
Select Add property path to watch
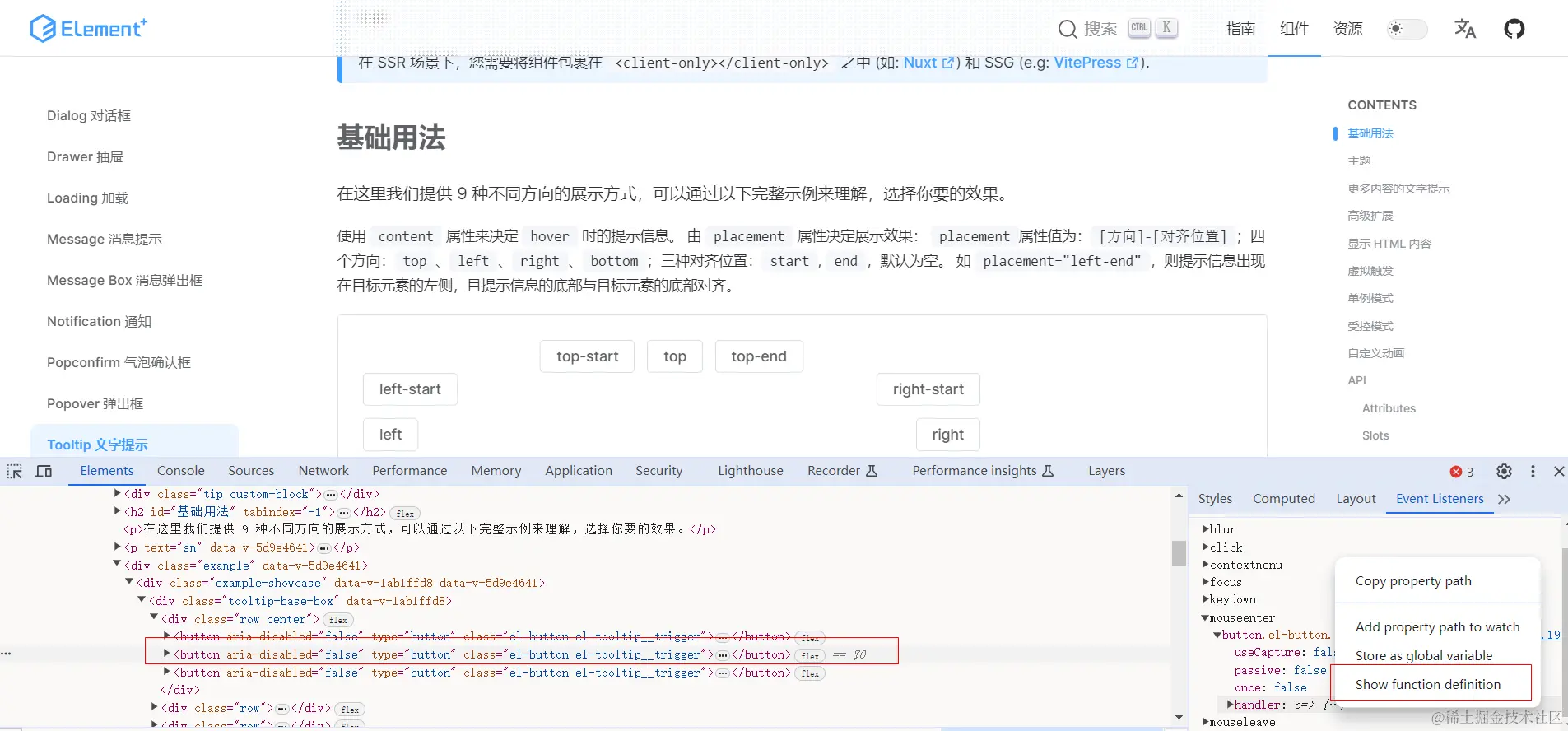tap(1437, 627)
